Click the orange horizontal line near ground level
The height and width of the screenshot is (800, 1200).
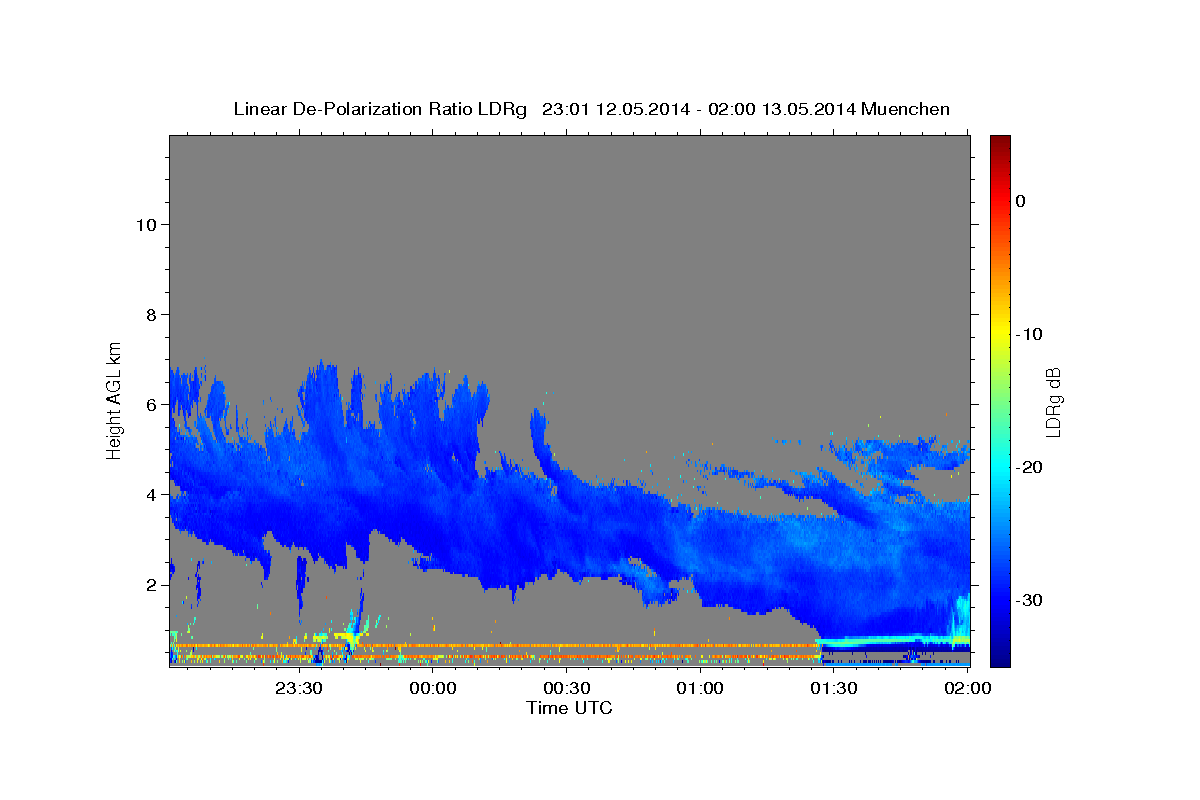[495, 646]
